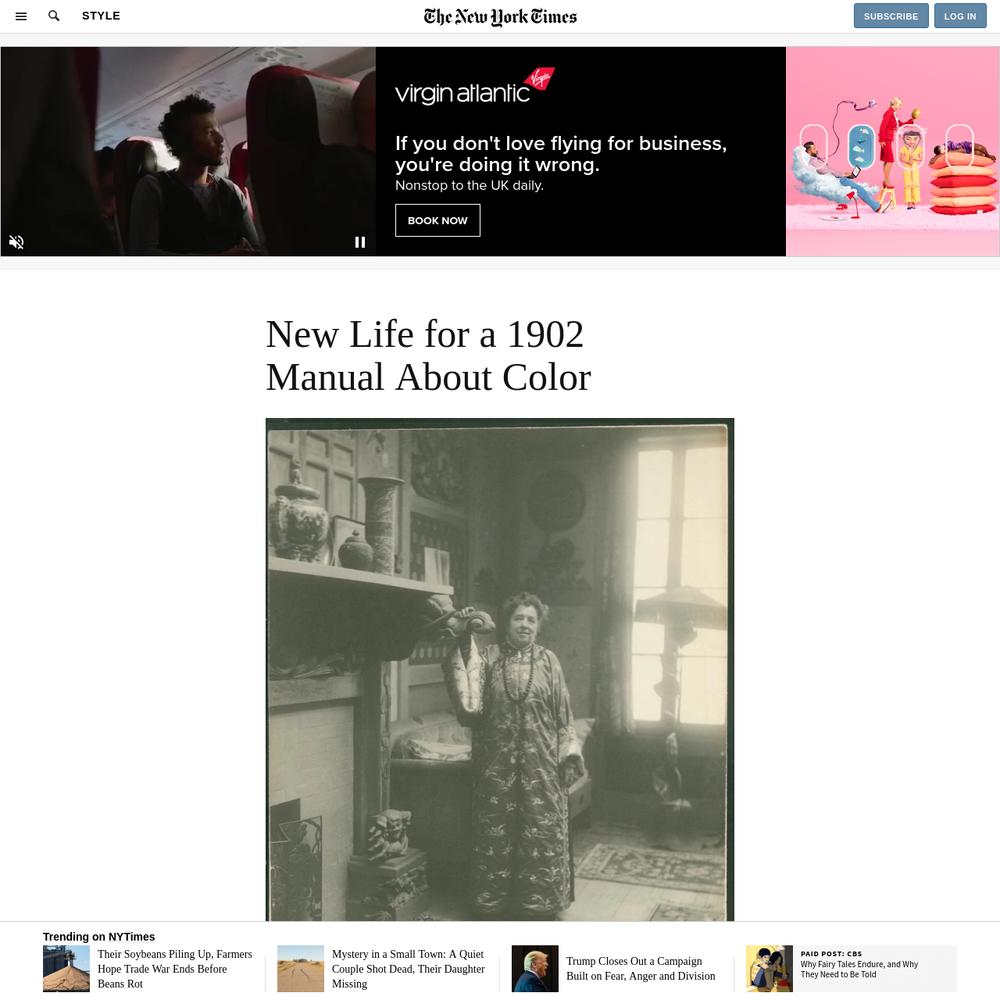Viewport: 1000px width, 1000px height.
Task: Click the pink illustrated ad panel
Action: pyautogui.click(x=892, y=151)
